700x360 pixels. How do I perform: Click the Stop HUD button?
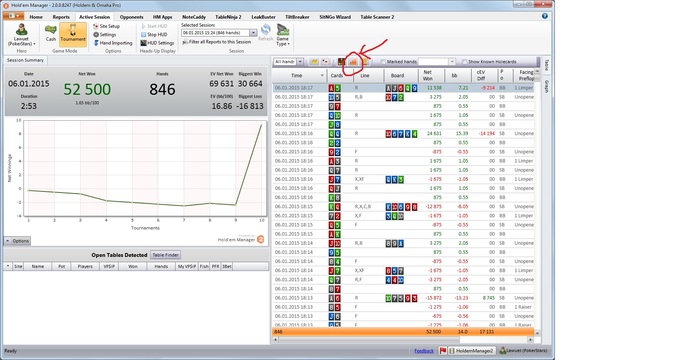[x=154, y=34]
